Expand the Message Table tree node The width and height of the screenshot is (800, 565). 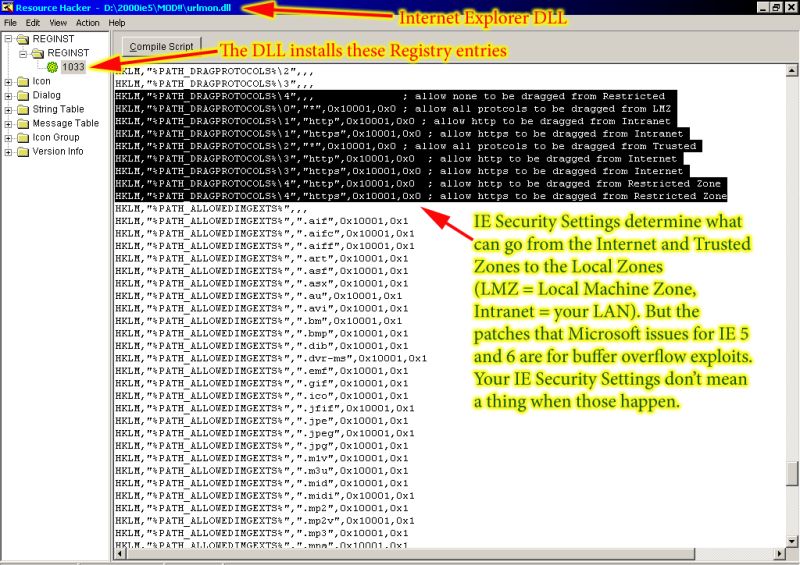[9, 124]
